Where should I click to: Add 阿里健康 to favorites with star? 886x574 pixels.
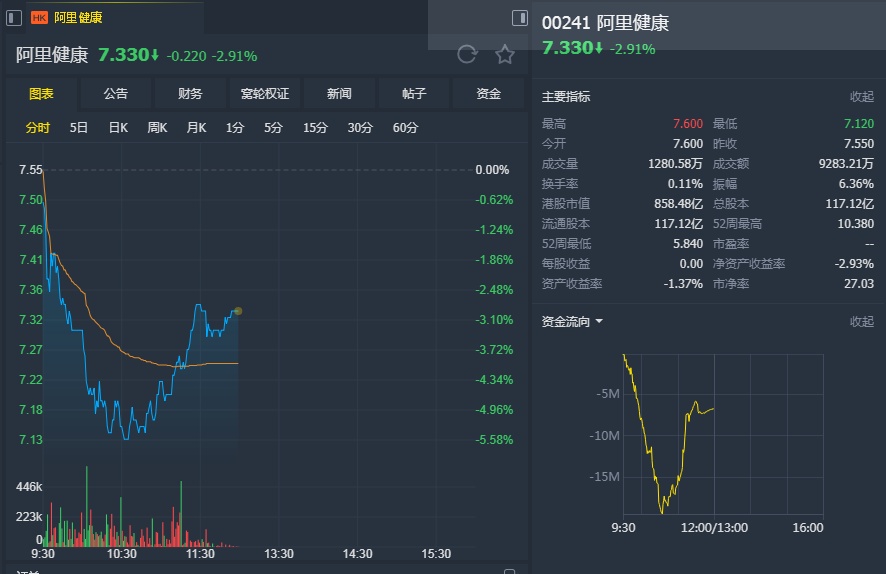[505, 55]
